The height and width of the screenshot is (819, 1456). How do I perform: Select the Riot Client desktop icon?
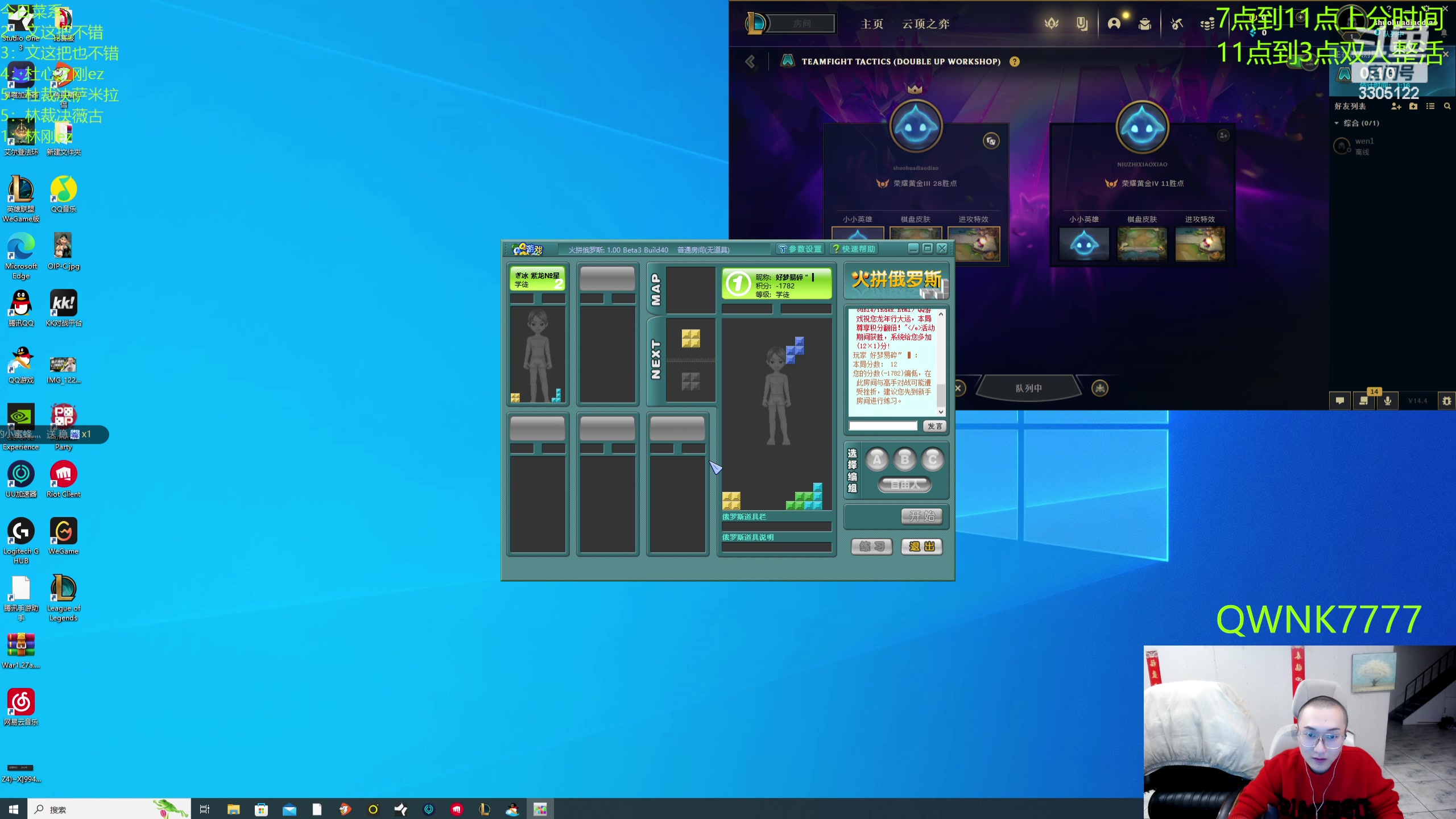click(64, 479)
